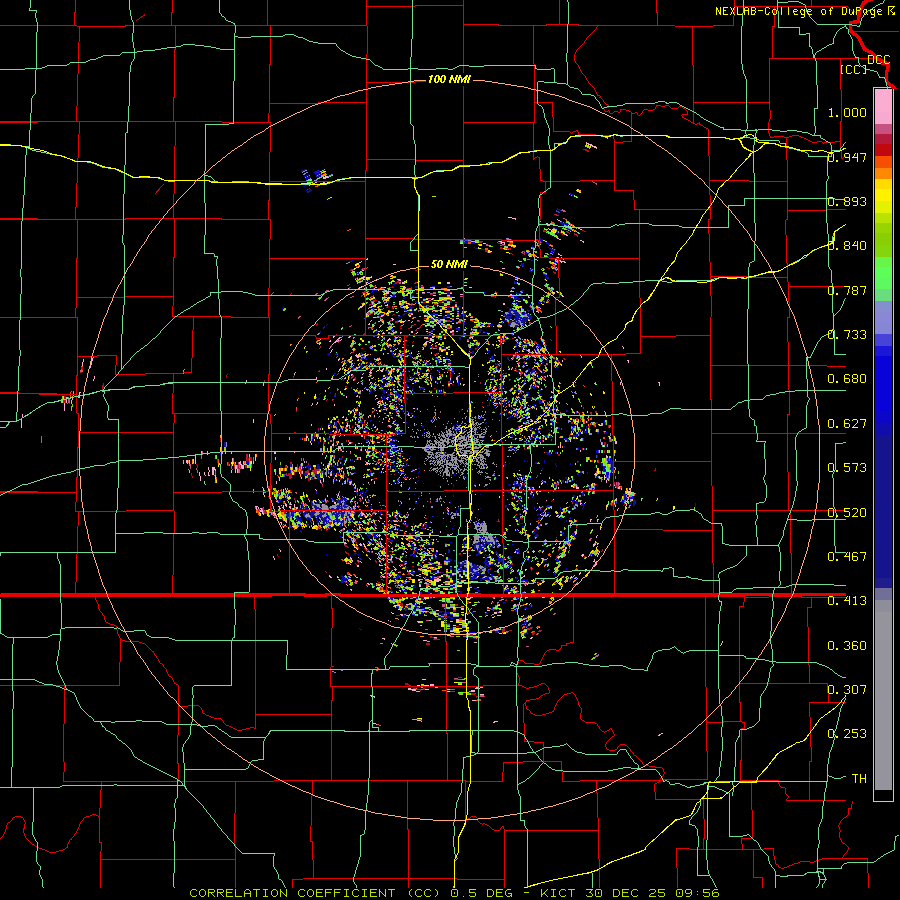Click the 100 NMI range ring label
The image size is (900, 900).
pos(449,79)
